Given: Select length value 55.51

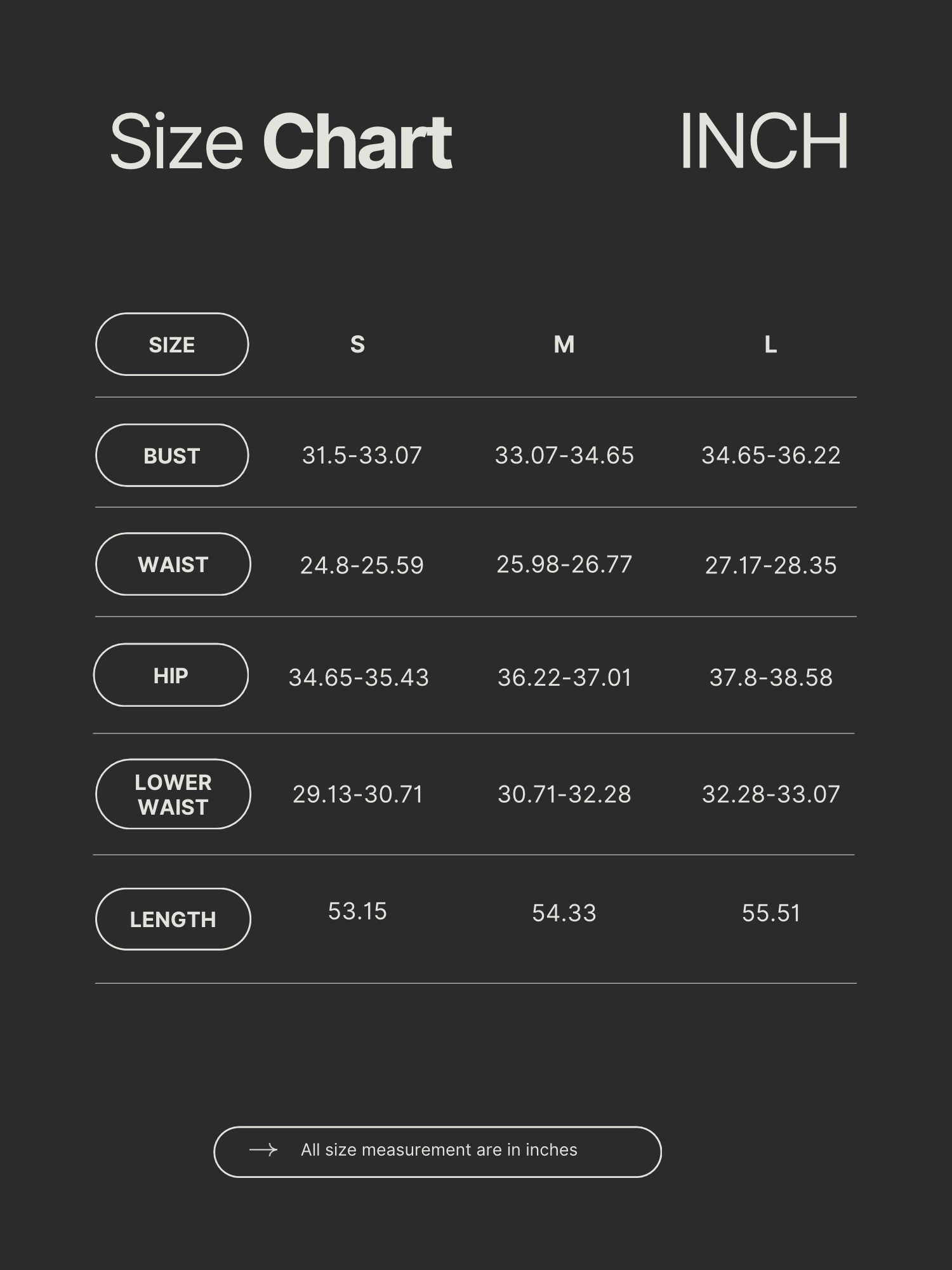Looking at the screenshot, I should tap(770, 913).
